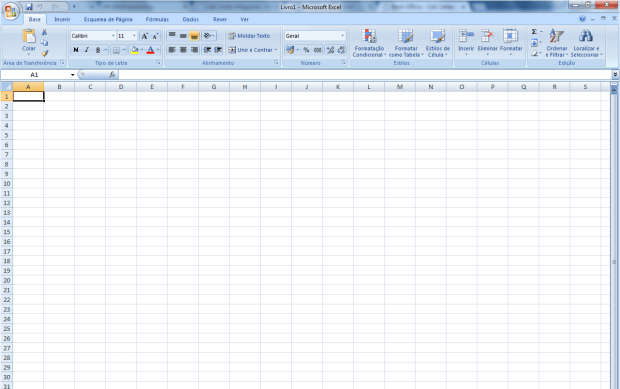Click Eliminar cells button
Image resolution: width=620 pixels, height=389 pixels.
click(x=488, y=42)
